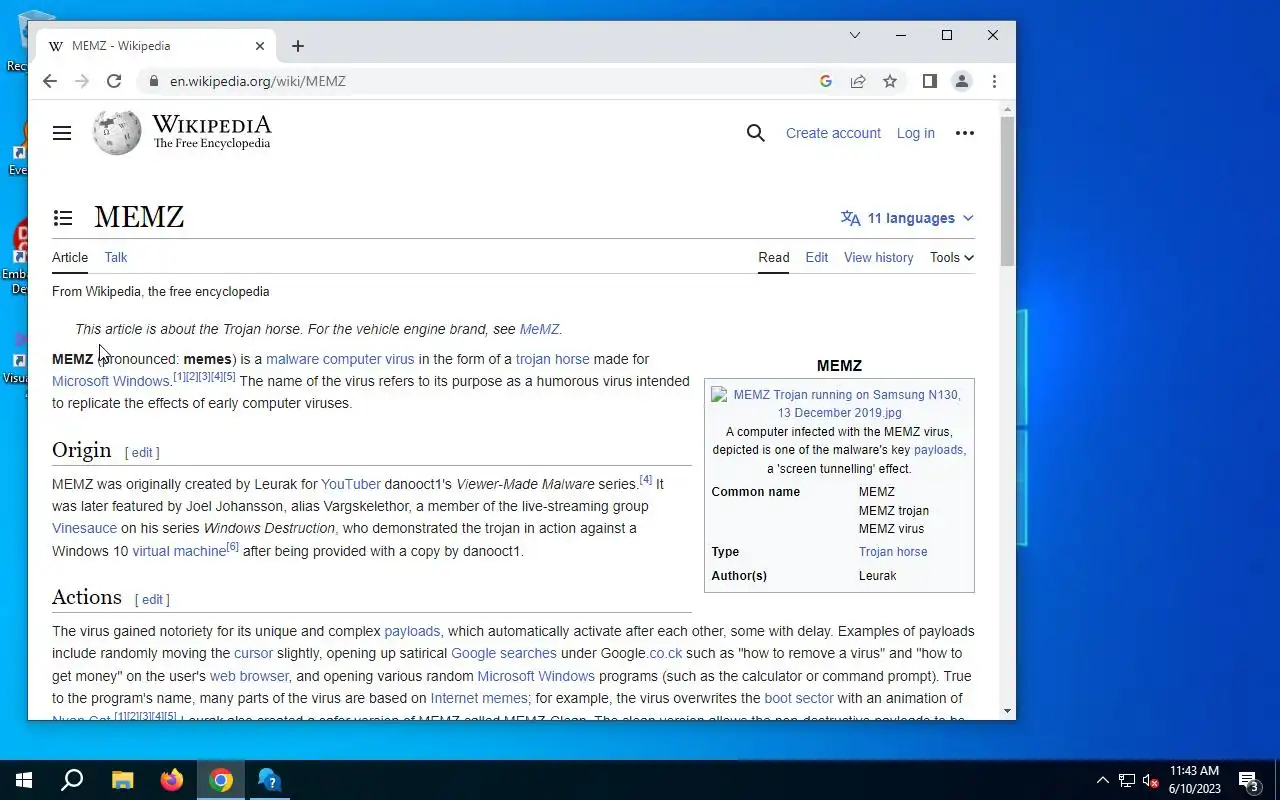Launch Firefox from the taskbar

(x=172, y=780)
